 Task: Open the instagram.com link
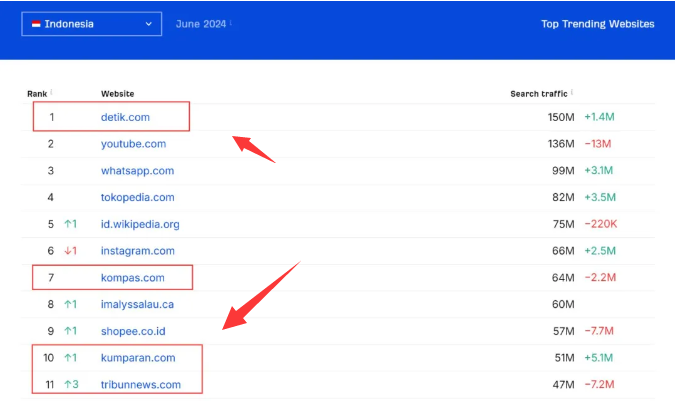[x=138, y=251]
